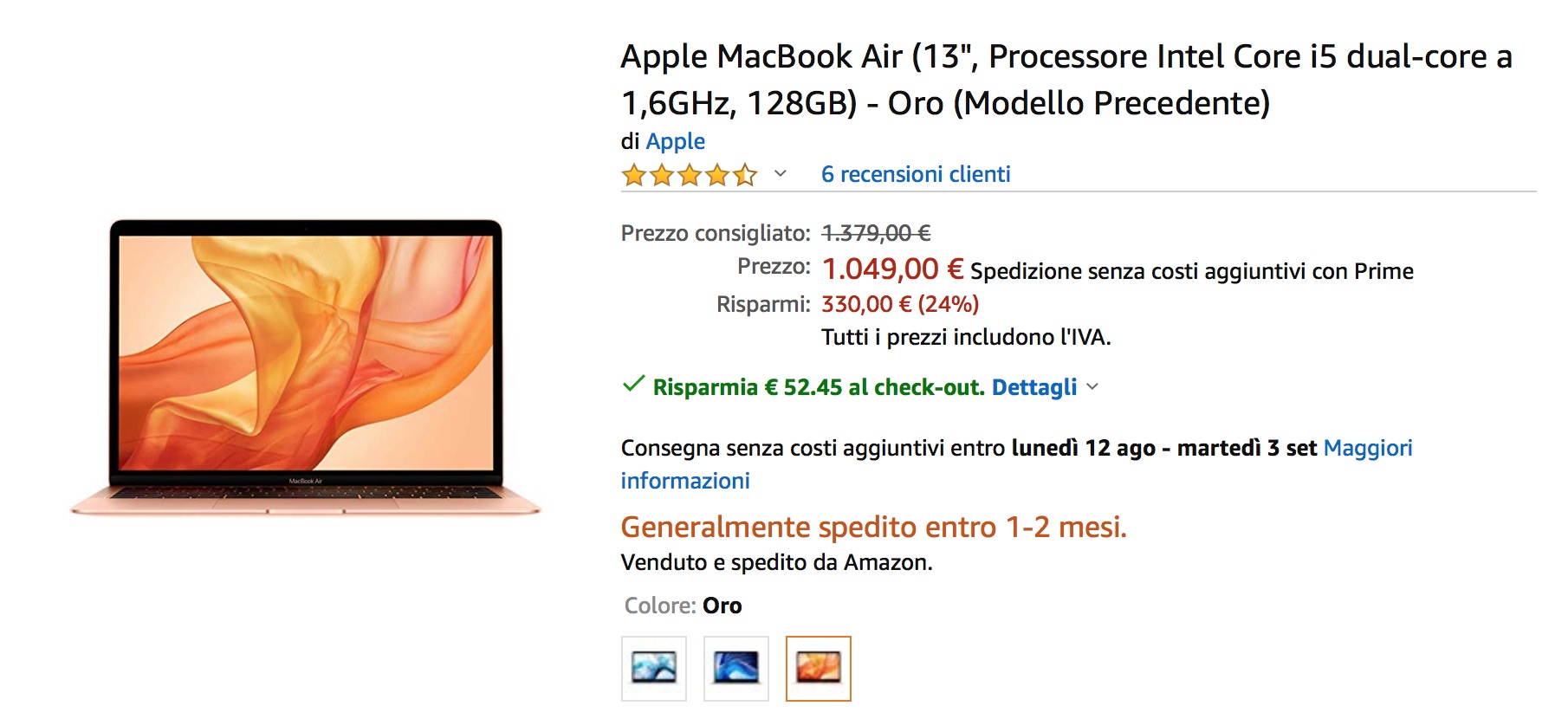Click the crossed-out 1.379,00 € price
The image size is (1568, 719).
coord(876,233)
